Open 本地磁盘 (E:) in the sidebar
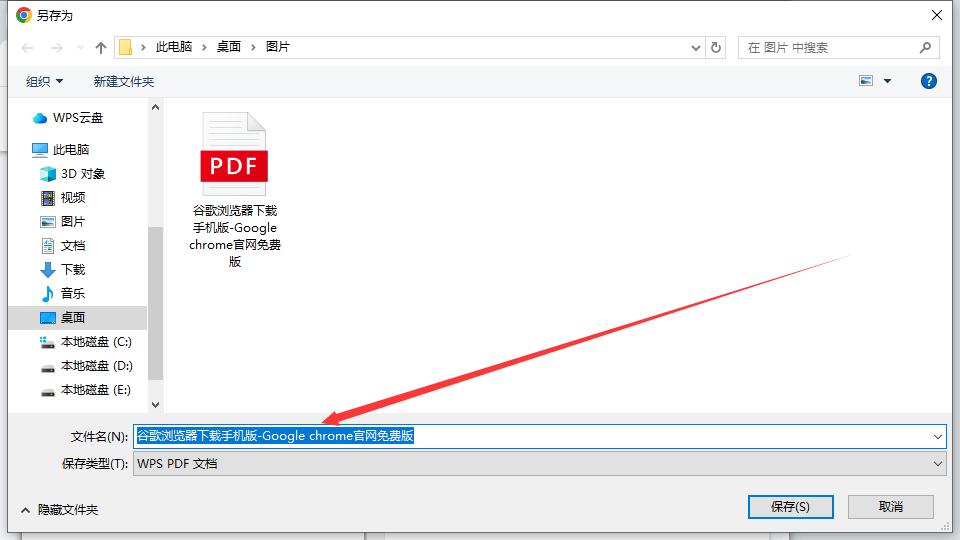 click(x=85, y=389)
